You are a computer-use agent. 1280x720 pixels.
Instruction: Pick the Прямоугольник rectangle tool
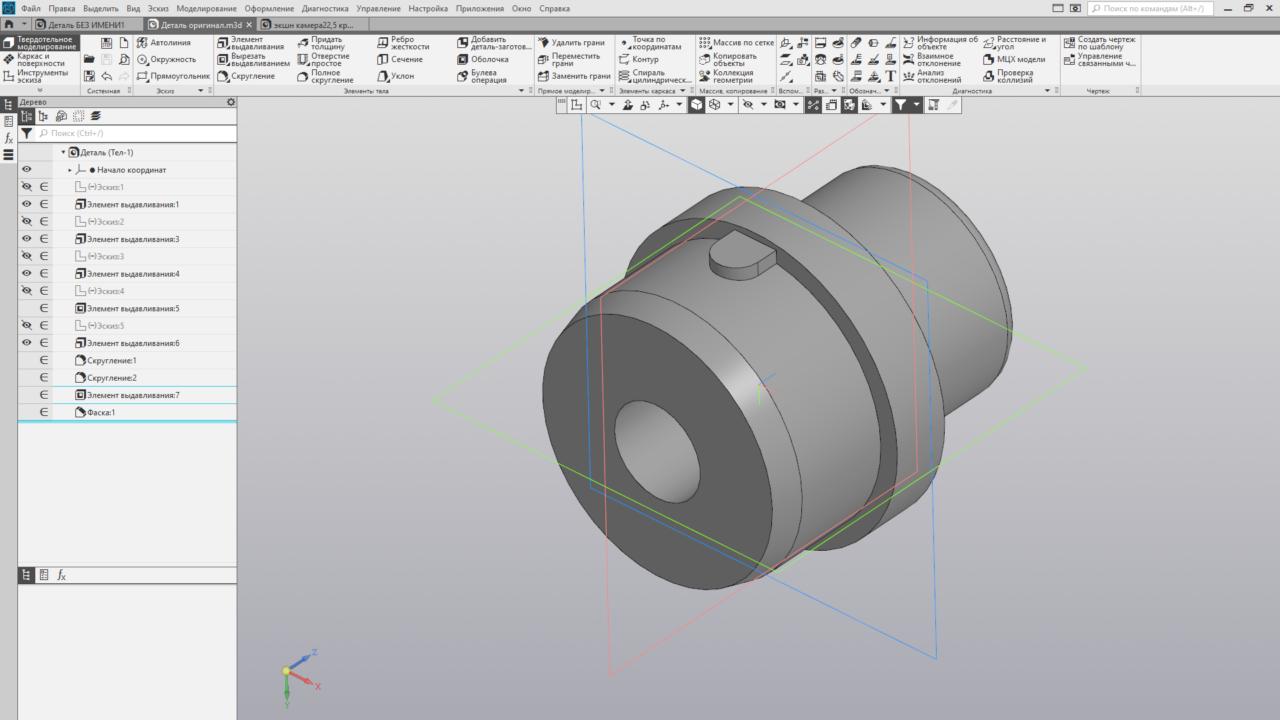[173, 76]
